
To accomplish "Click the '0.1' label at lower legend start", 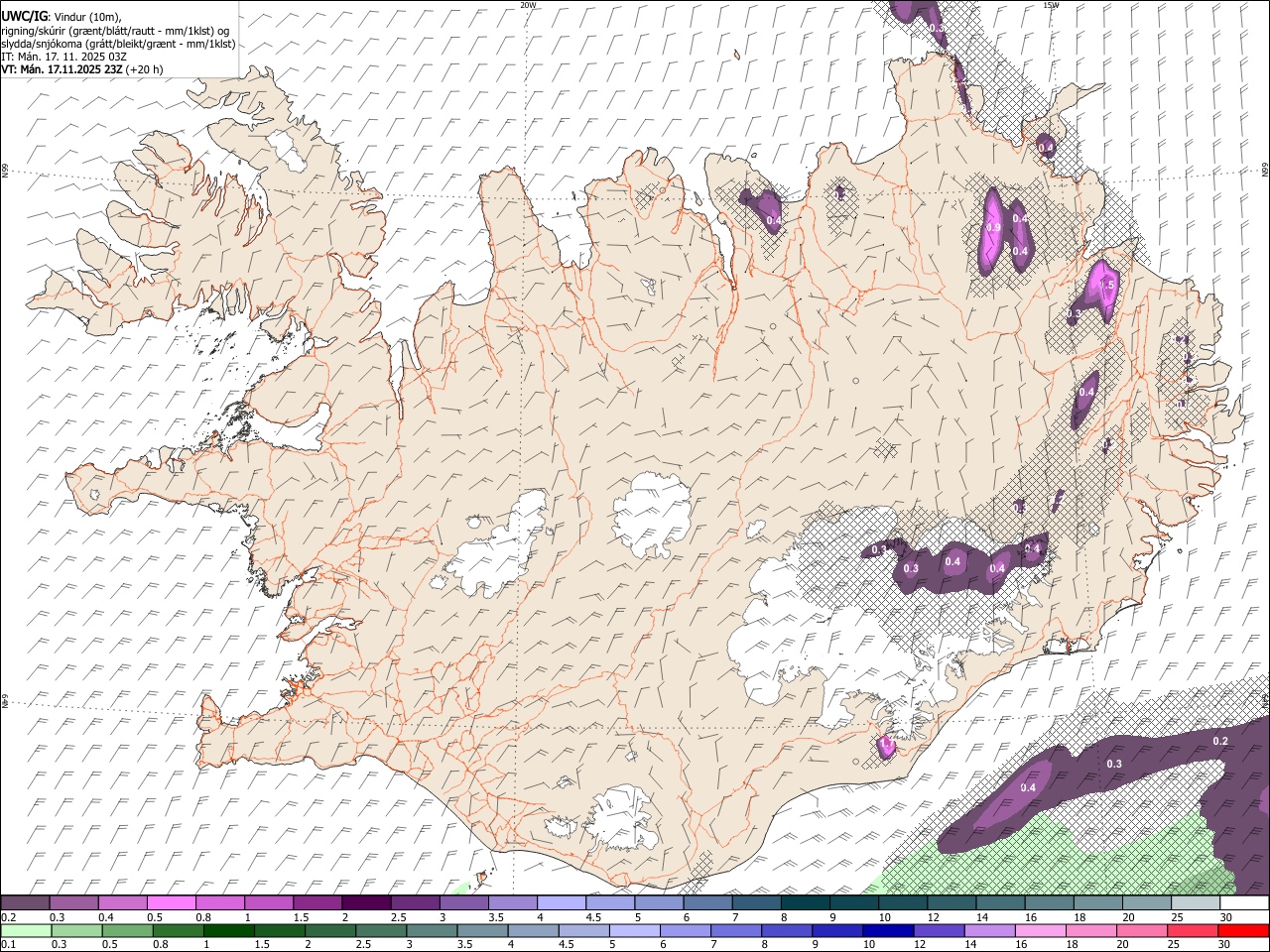I will (x=7, y=944).
